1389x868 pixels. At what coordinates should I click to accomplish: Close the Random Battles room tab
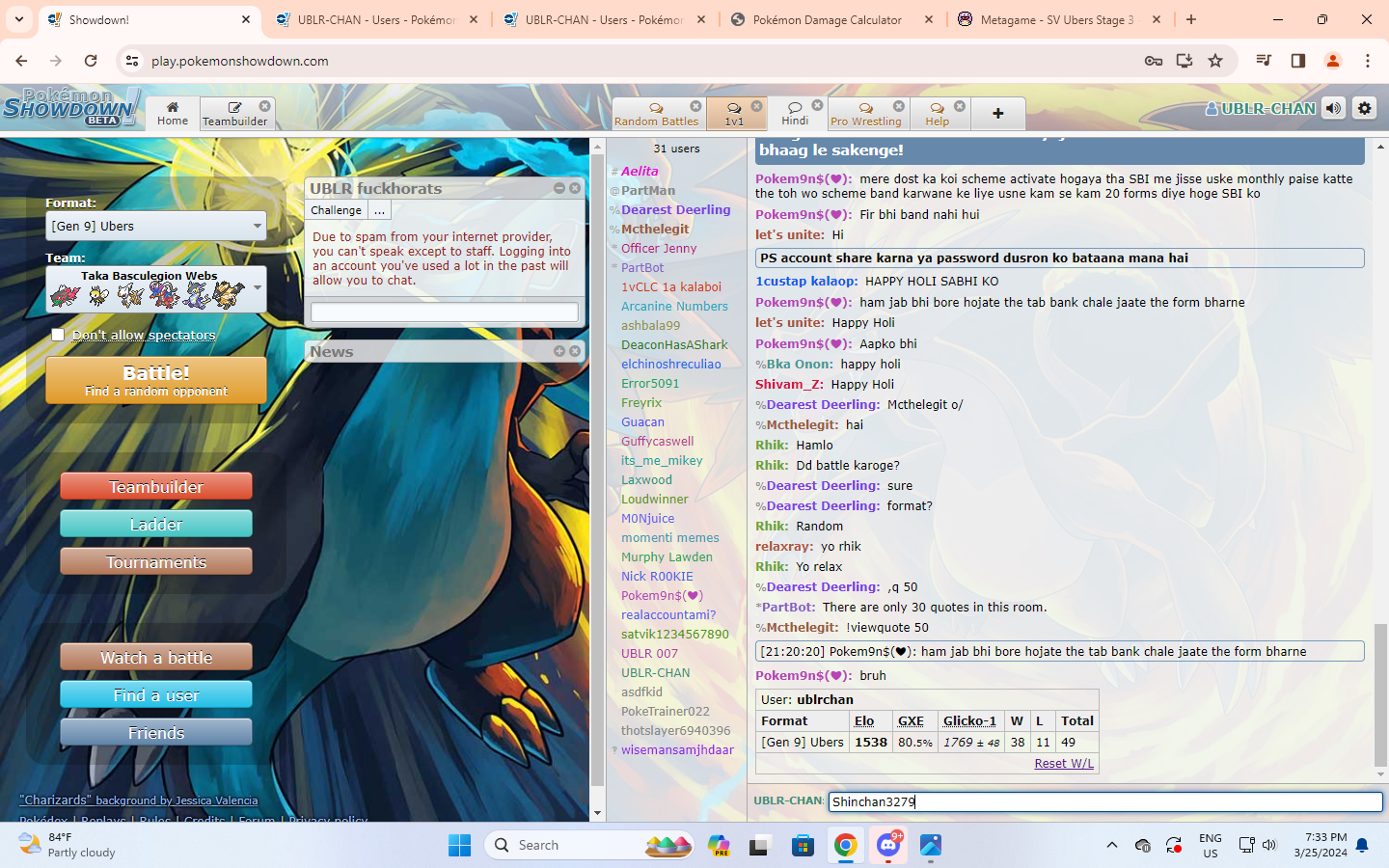pyautogui.click(x=695, y=106)
